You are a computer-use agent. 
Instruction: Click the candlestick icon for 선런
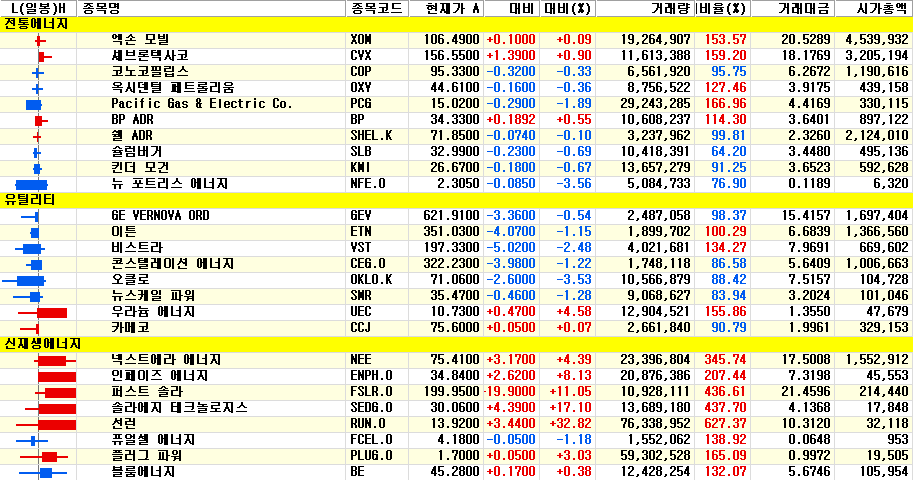(47, 425)
